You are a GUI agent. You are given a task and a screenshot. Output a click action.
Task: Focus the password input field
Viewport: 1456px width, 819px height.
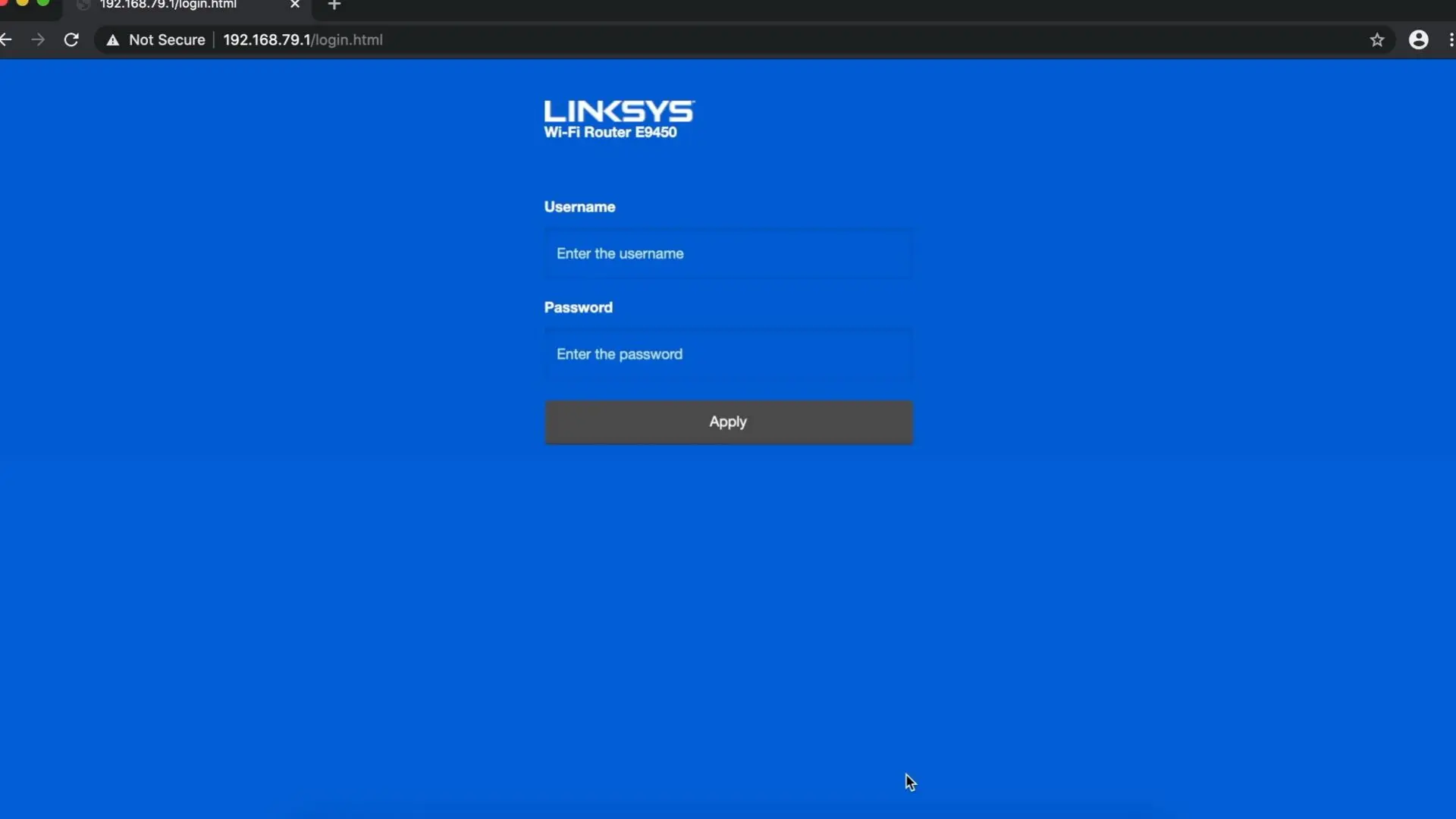coord(728,354)
